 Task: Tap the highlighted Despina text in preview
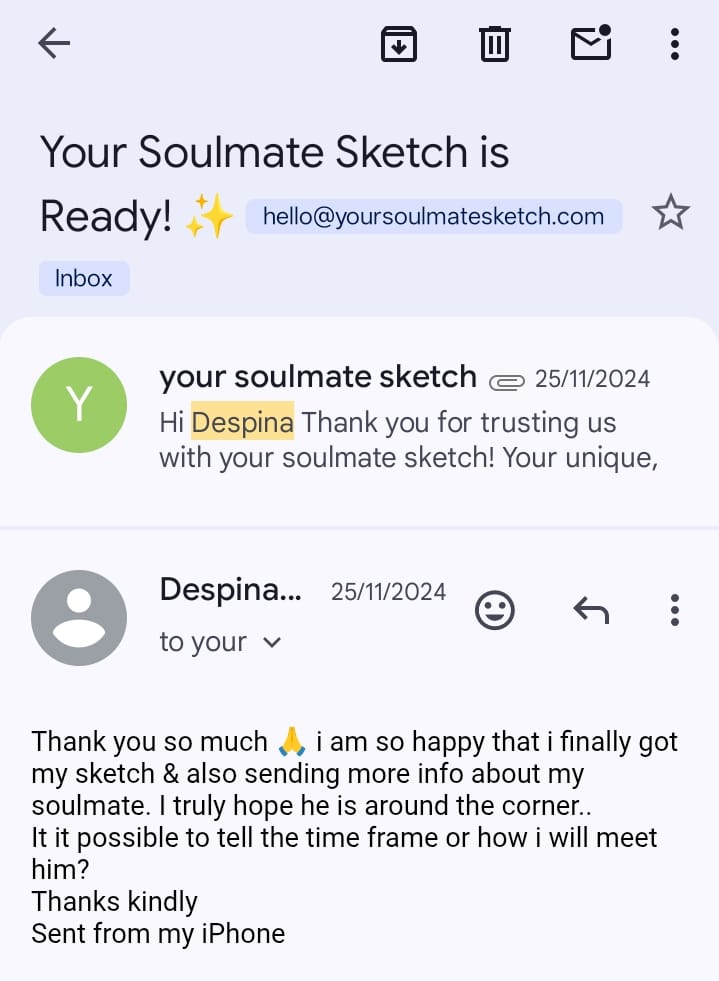click(x=242, y=422)
